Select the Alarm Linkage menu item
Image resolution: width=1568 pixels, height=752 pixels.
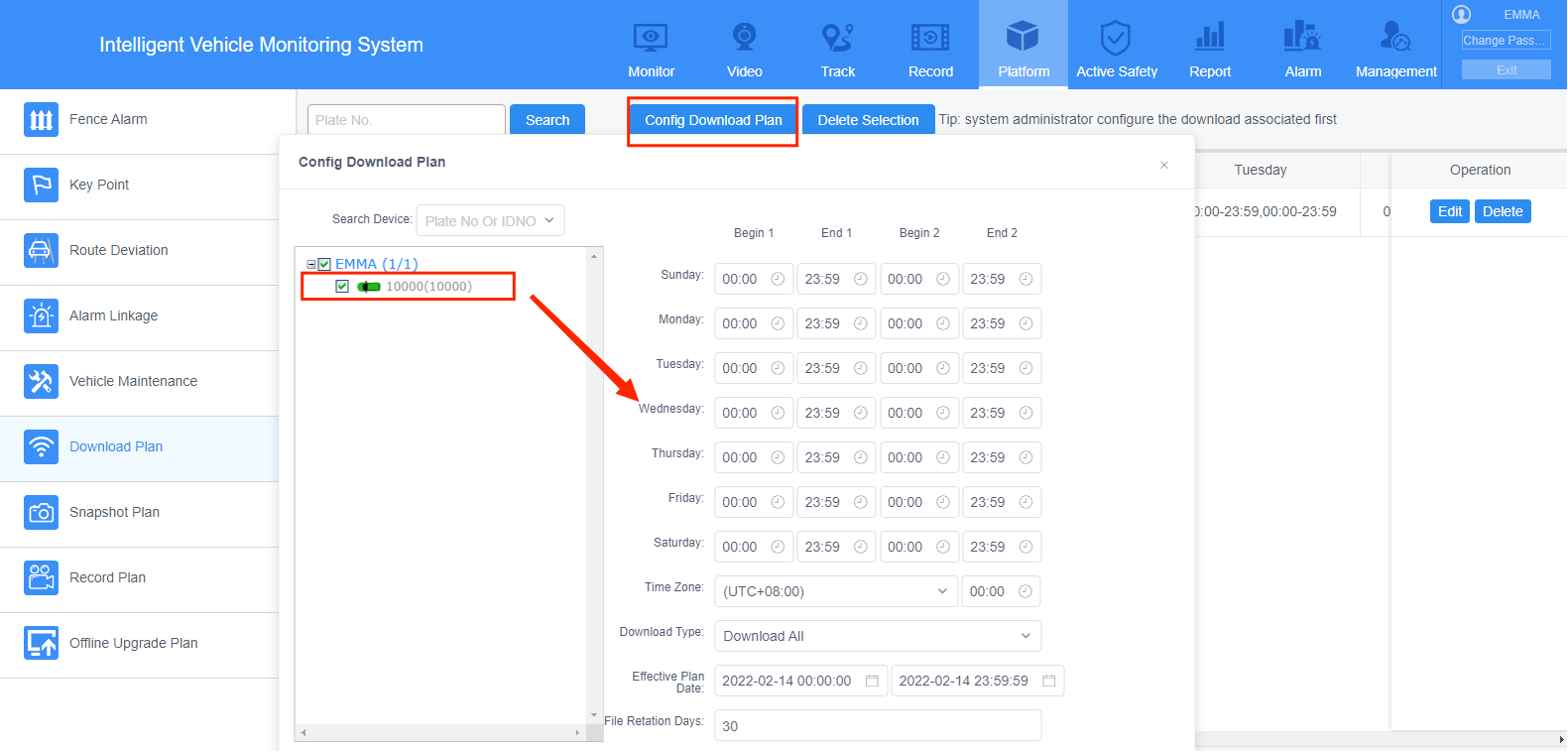pyautogui.click(x=139, y=317)
